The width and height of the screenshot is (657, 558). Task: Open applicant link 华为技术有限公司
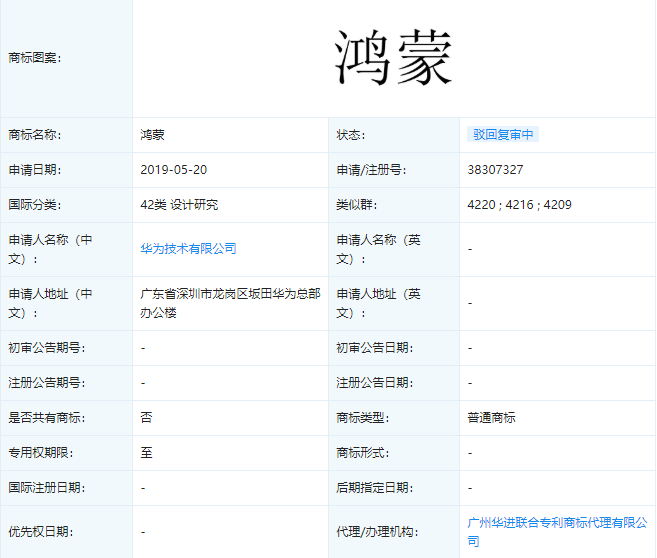coord(188,248)
